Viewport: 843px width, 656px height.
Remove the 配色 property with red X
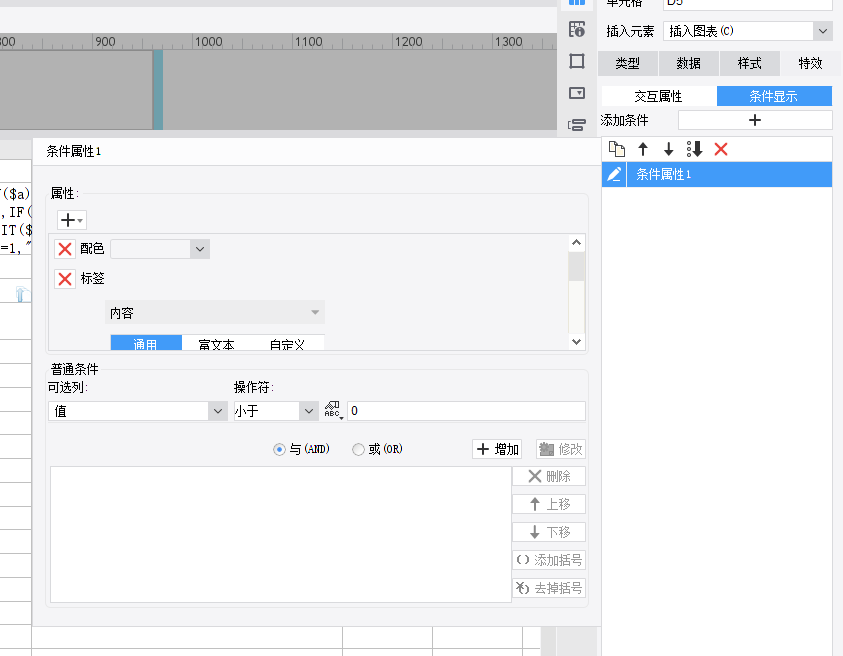tap(65, 249)
